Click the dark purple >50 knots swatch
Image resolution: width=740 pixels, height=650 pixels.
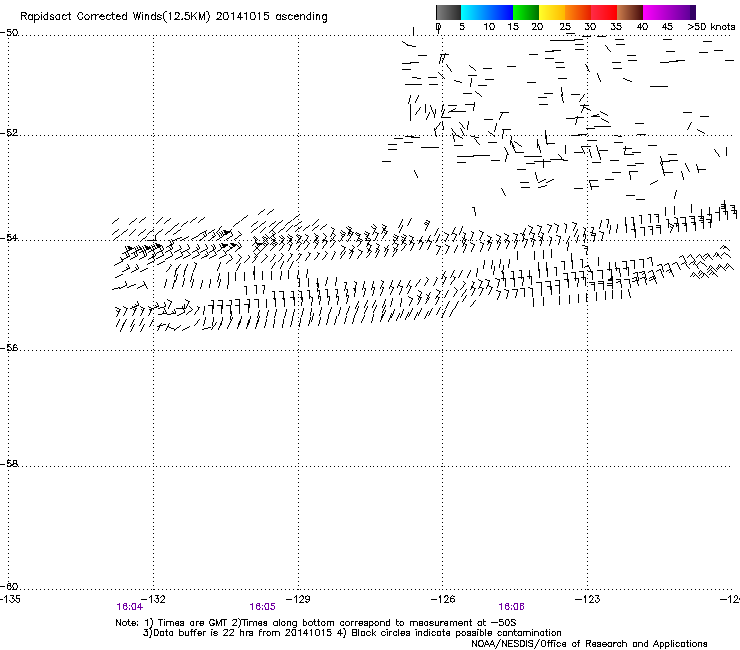(692, 12)
